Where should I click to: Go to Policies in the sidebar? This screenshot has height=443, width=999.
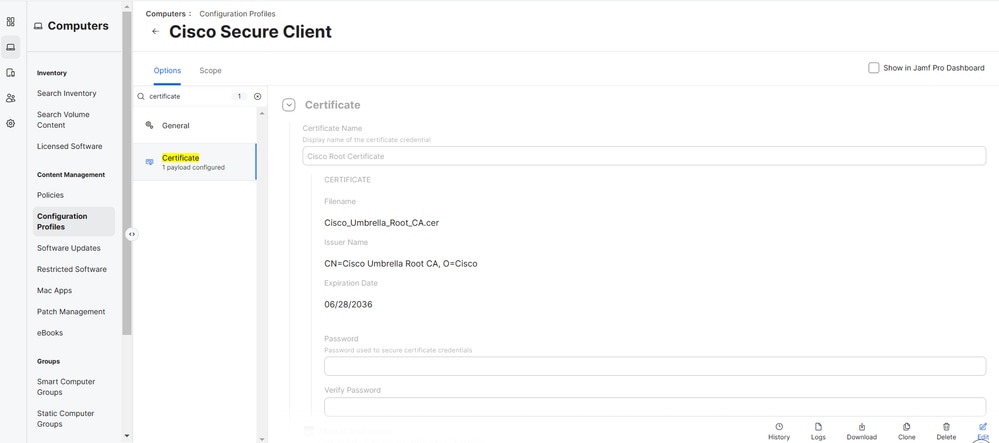click(x=50, y=195)
